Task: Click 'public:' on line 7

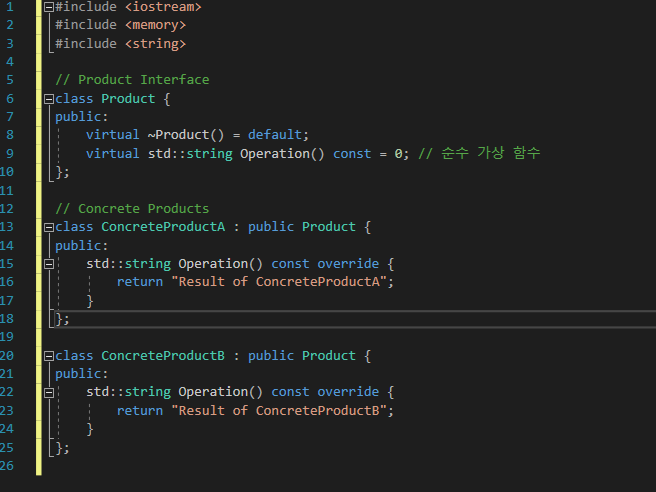Action: click(82, 117)
